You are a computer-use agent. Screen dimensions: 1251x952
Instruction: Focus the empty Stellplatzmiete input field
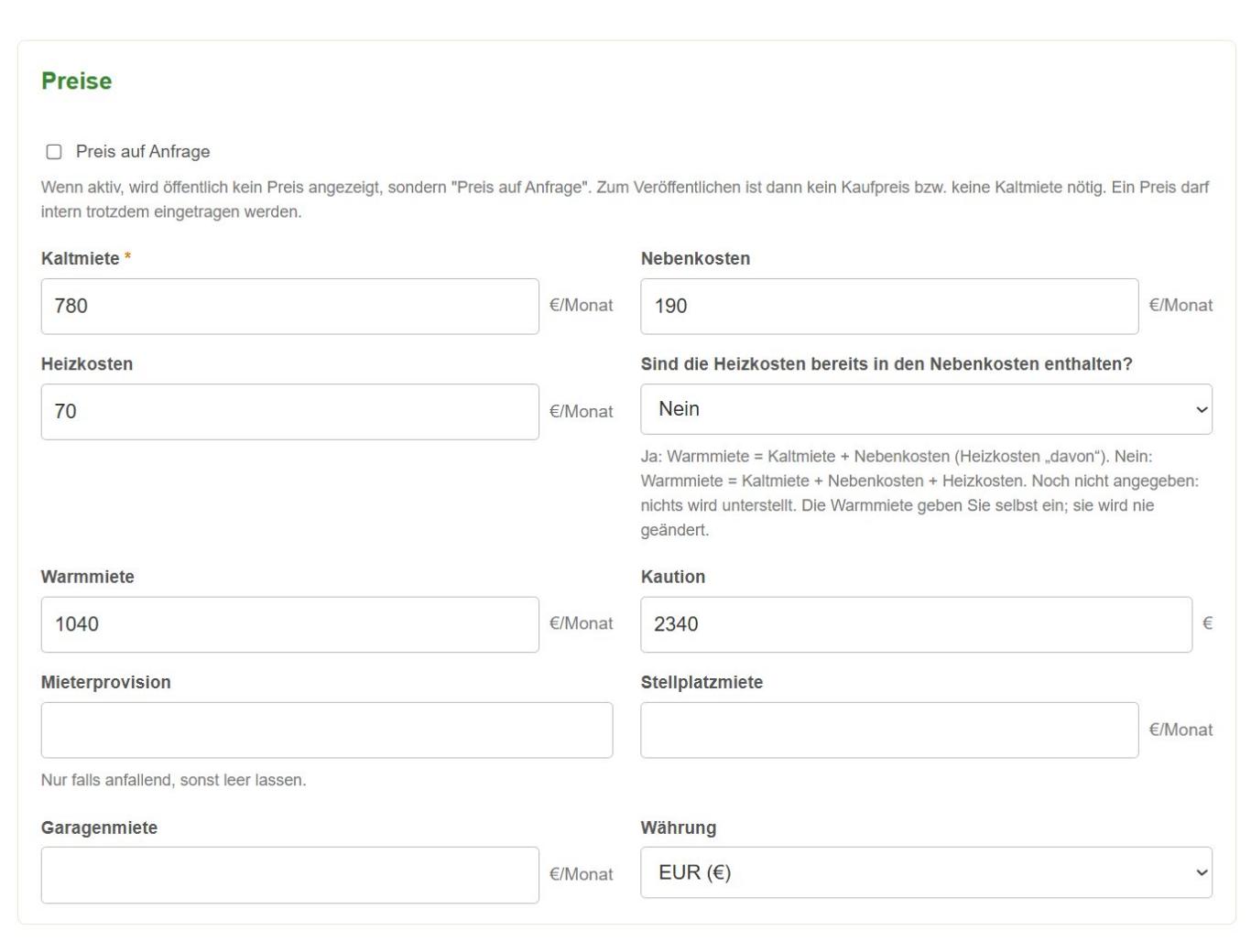click(x=889, y=730)
